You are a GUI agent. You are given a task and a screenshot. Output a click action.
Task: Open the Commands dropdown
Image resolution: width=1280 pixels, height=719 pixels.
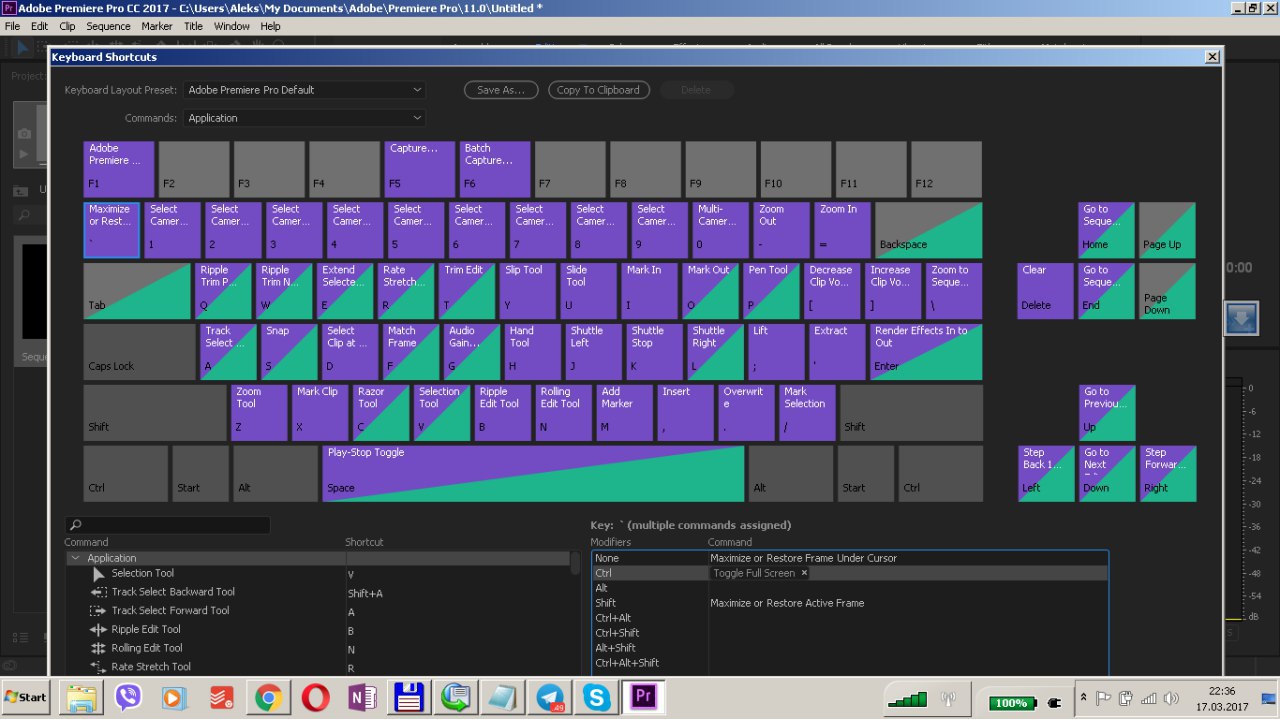click(305, 118)
